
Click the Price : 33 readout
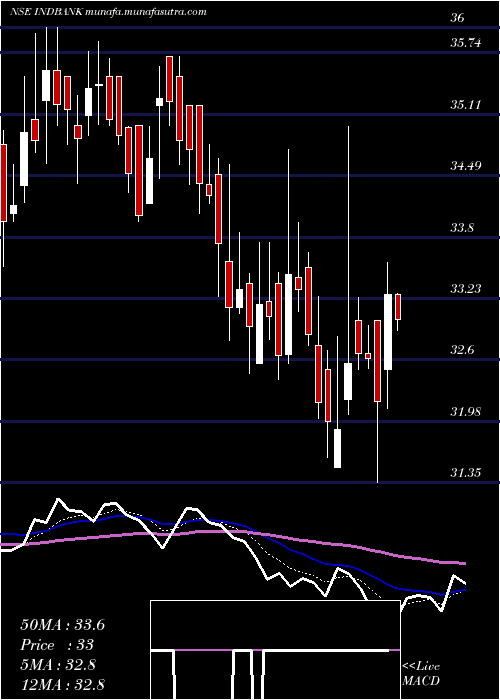57,645
